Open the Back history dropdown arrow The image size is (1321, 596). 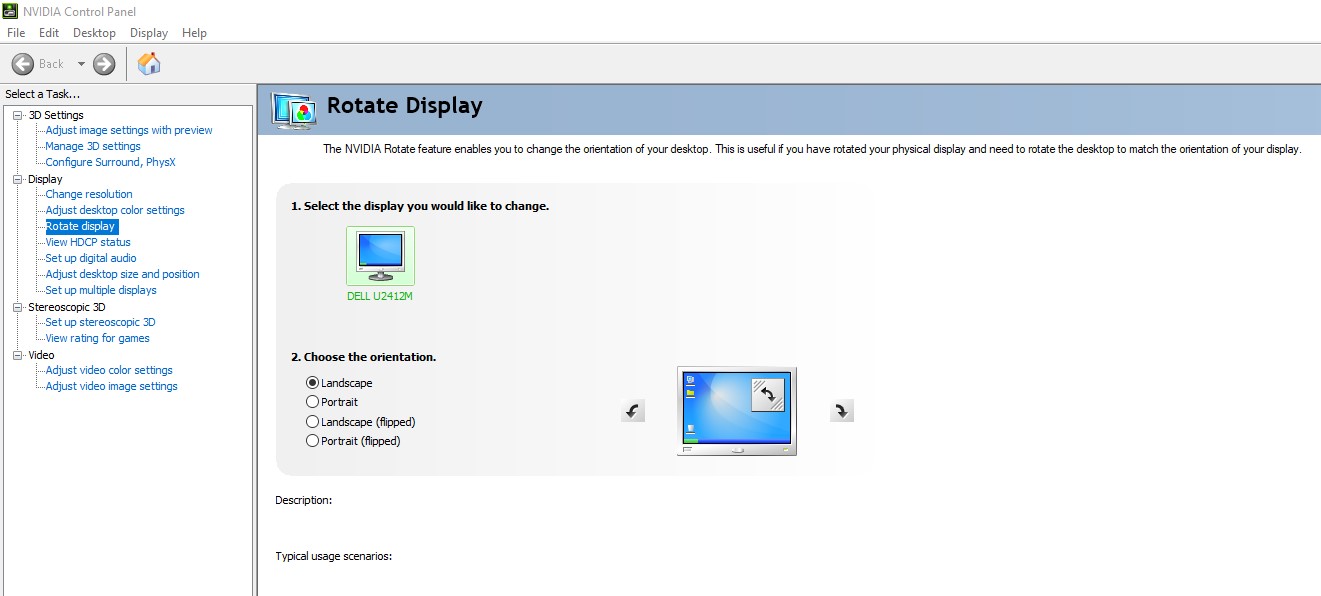81,64
